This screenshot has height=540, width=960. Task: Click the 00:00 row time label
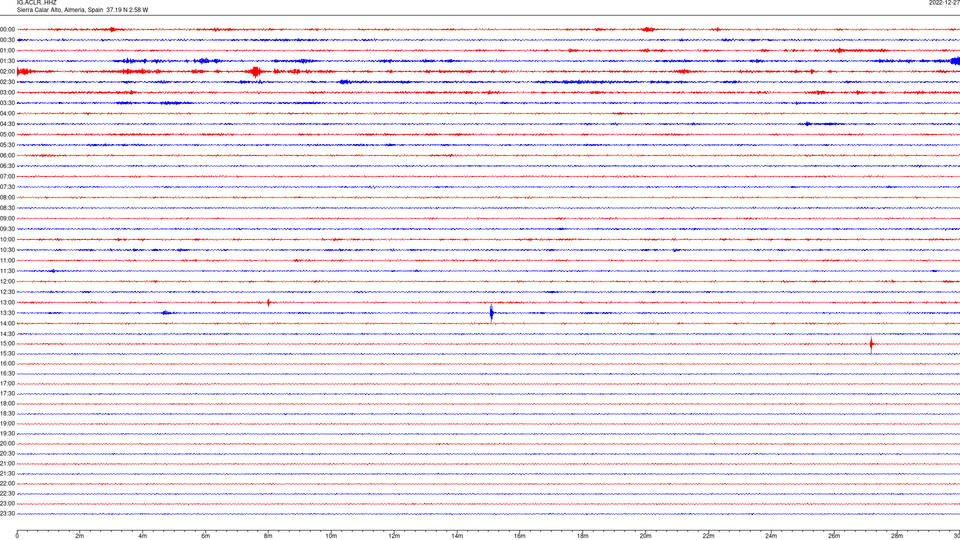(7, 29)
